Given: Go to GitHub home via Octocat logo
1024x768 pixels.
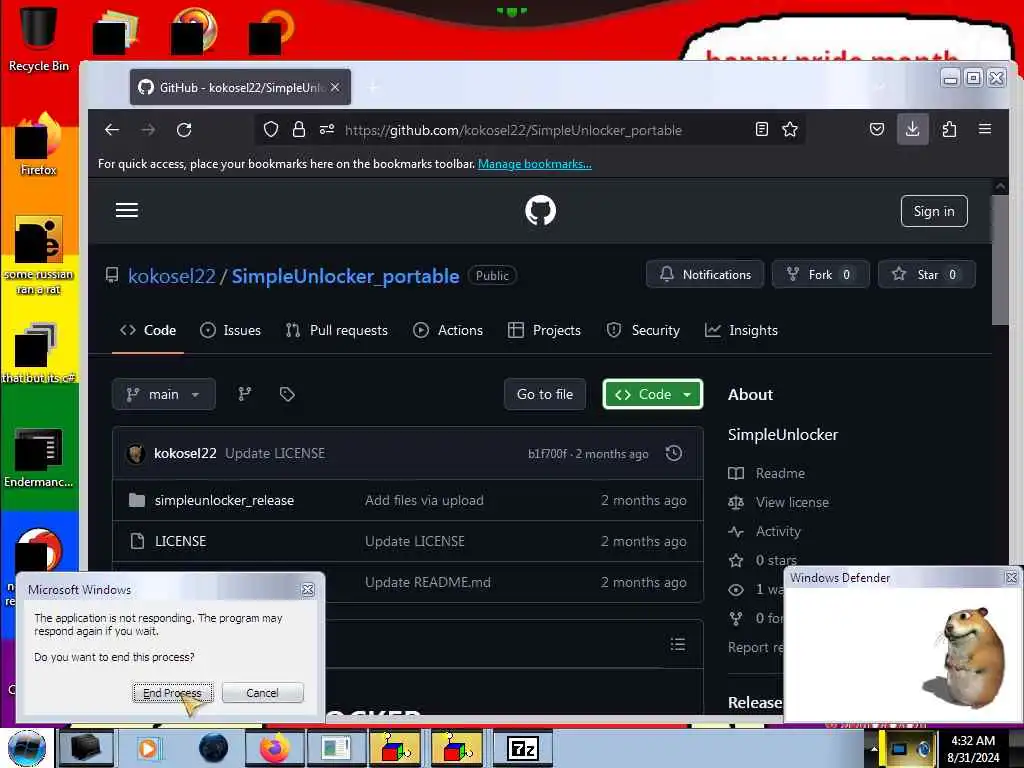Looking at the screenshot, I should coord(540,210).
